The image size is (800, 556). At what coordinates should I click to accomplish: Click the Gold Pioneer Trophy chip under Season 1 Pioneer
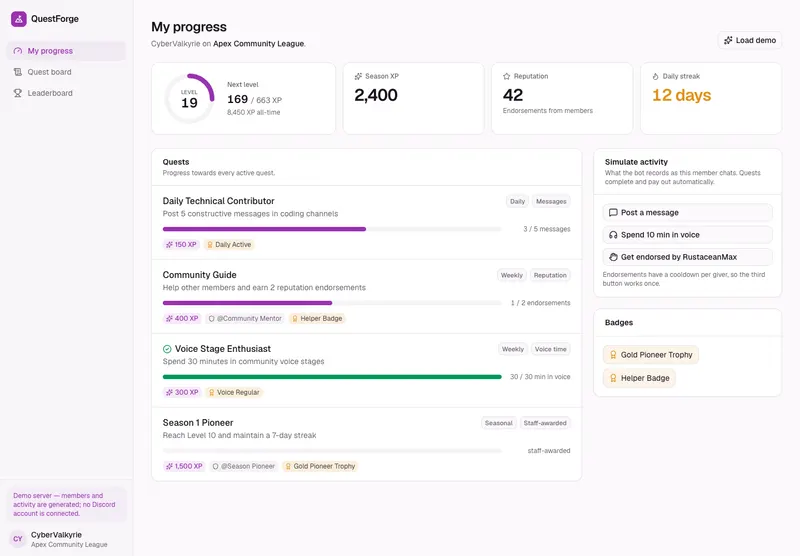(320, 466)
